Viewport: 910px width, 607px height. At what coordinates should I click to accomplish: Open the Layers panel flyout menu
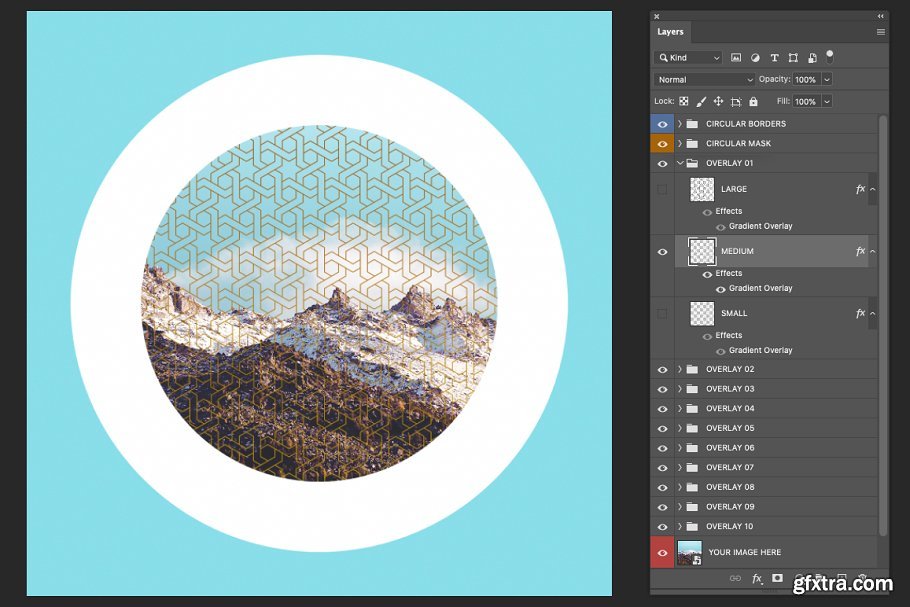881,32
